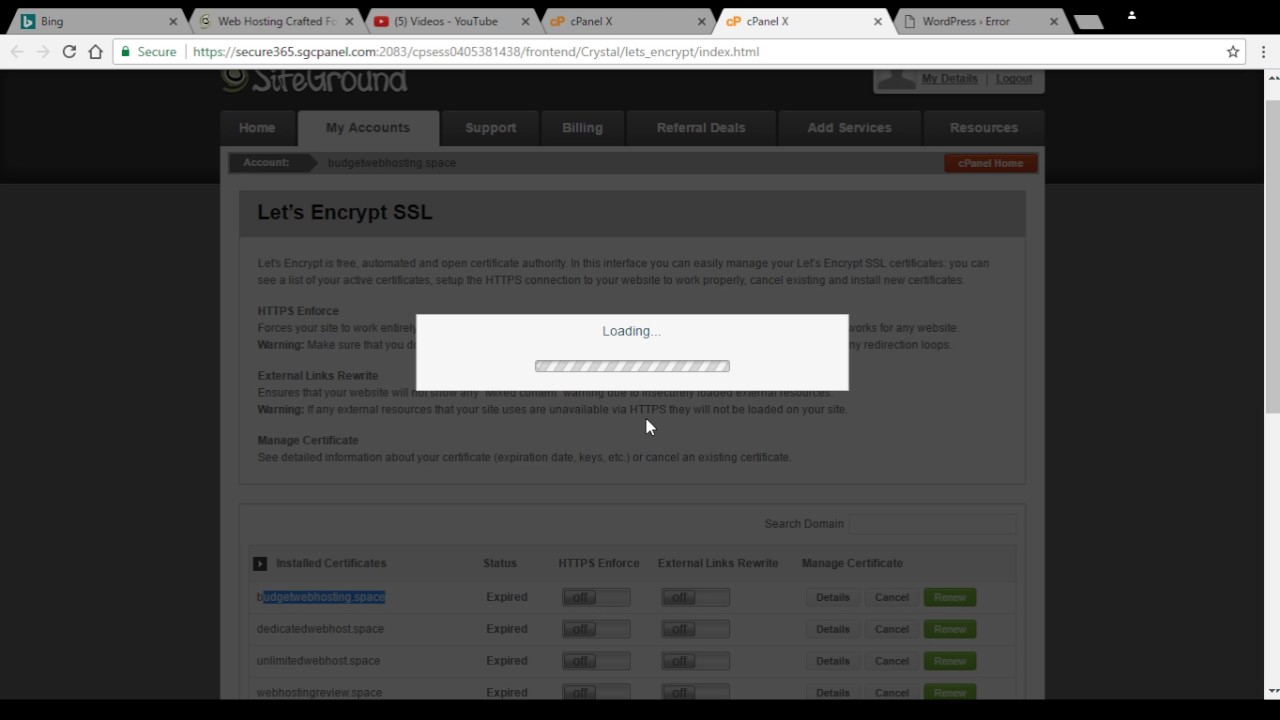Cancel the budgetwebhosting.space certificate
The width and height of the screenshot is (1280, 720).
[891, 598]
